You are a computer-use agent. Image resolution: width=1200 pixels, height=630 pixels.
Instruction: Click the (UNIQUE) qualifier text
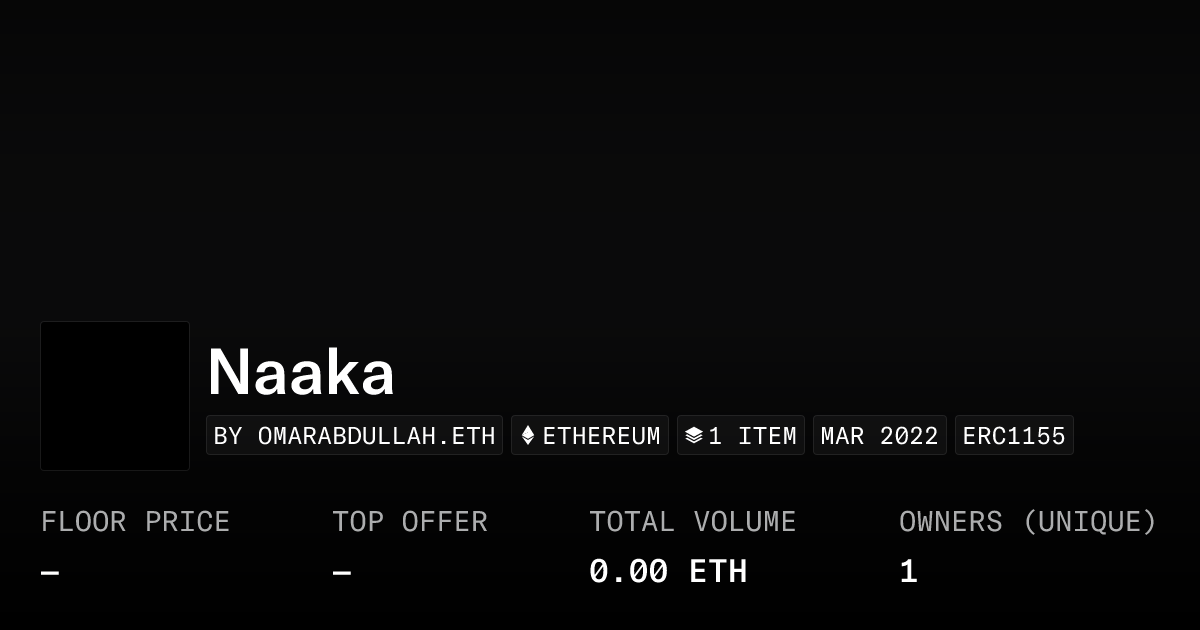1089,522
